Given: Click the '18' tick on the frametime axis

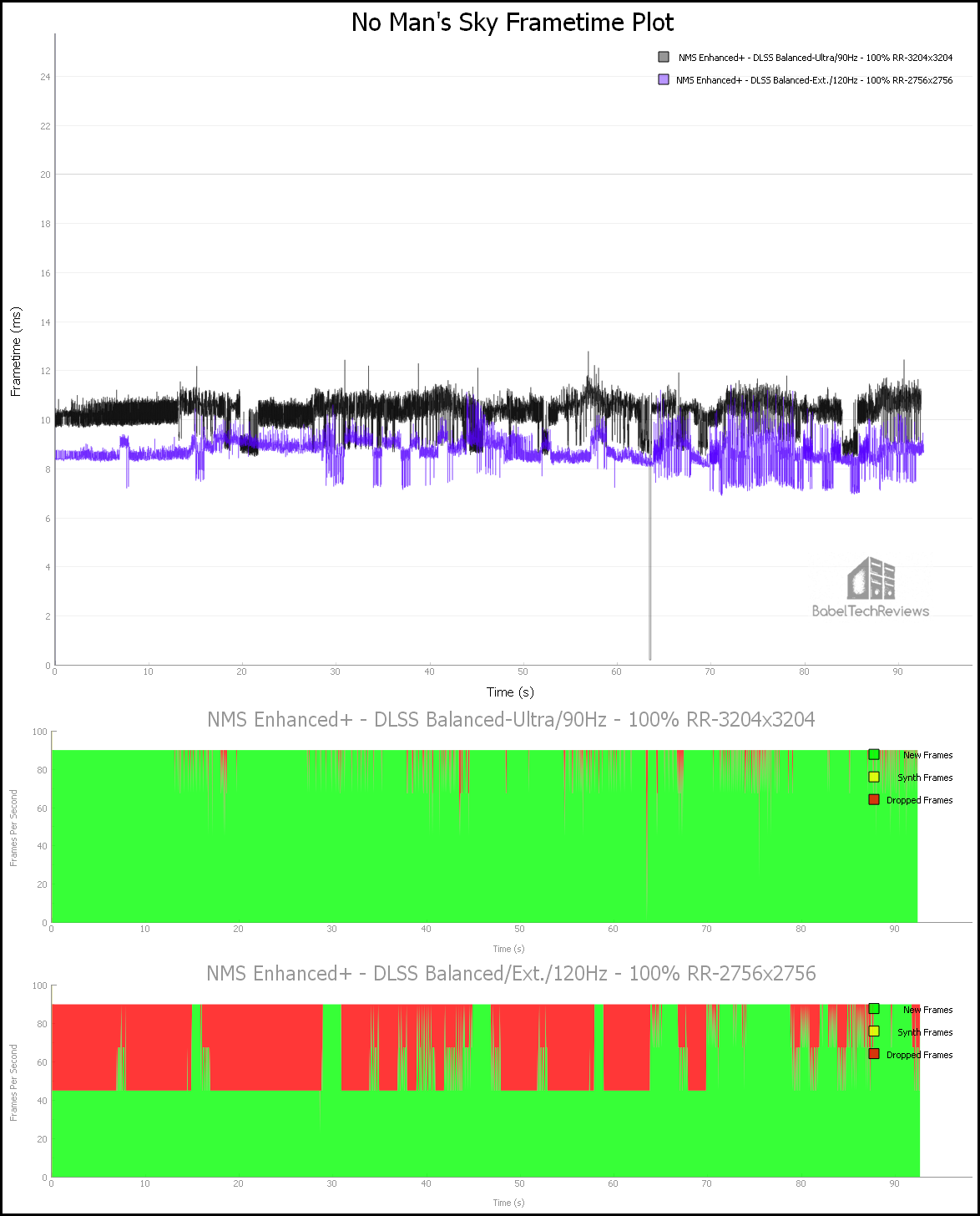Looking at the screenshot, I should (45, 224).
